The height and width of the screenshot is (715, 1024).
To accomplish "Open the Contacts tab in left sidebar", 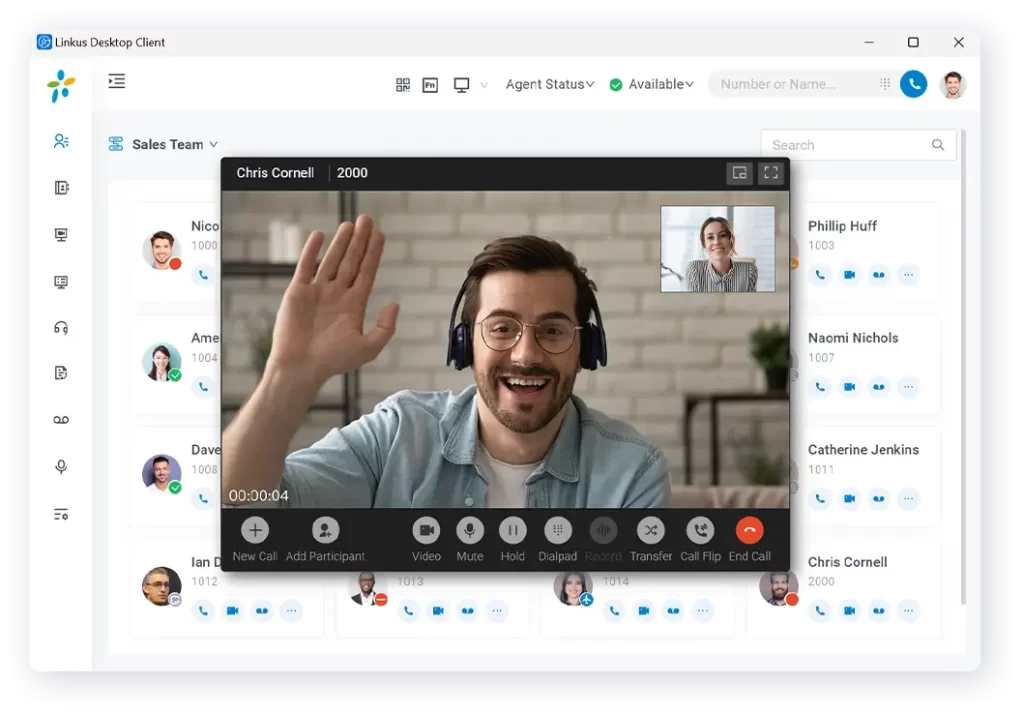I will [x=61, y=141].
